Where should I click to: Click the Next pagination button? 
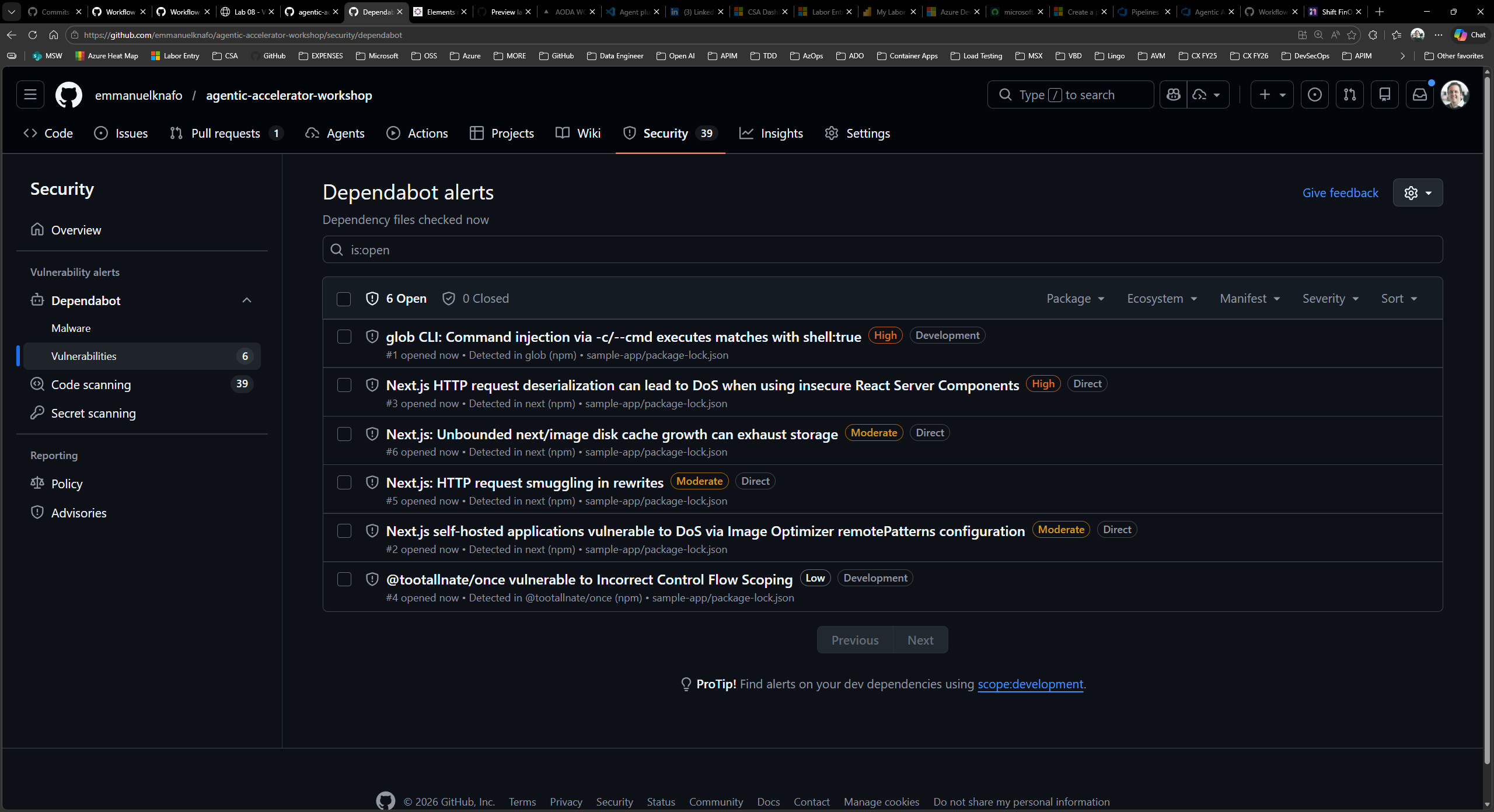(920, 640)
